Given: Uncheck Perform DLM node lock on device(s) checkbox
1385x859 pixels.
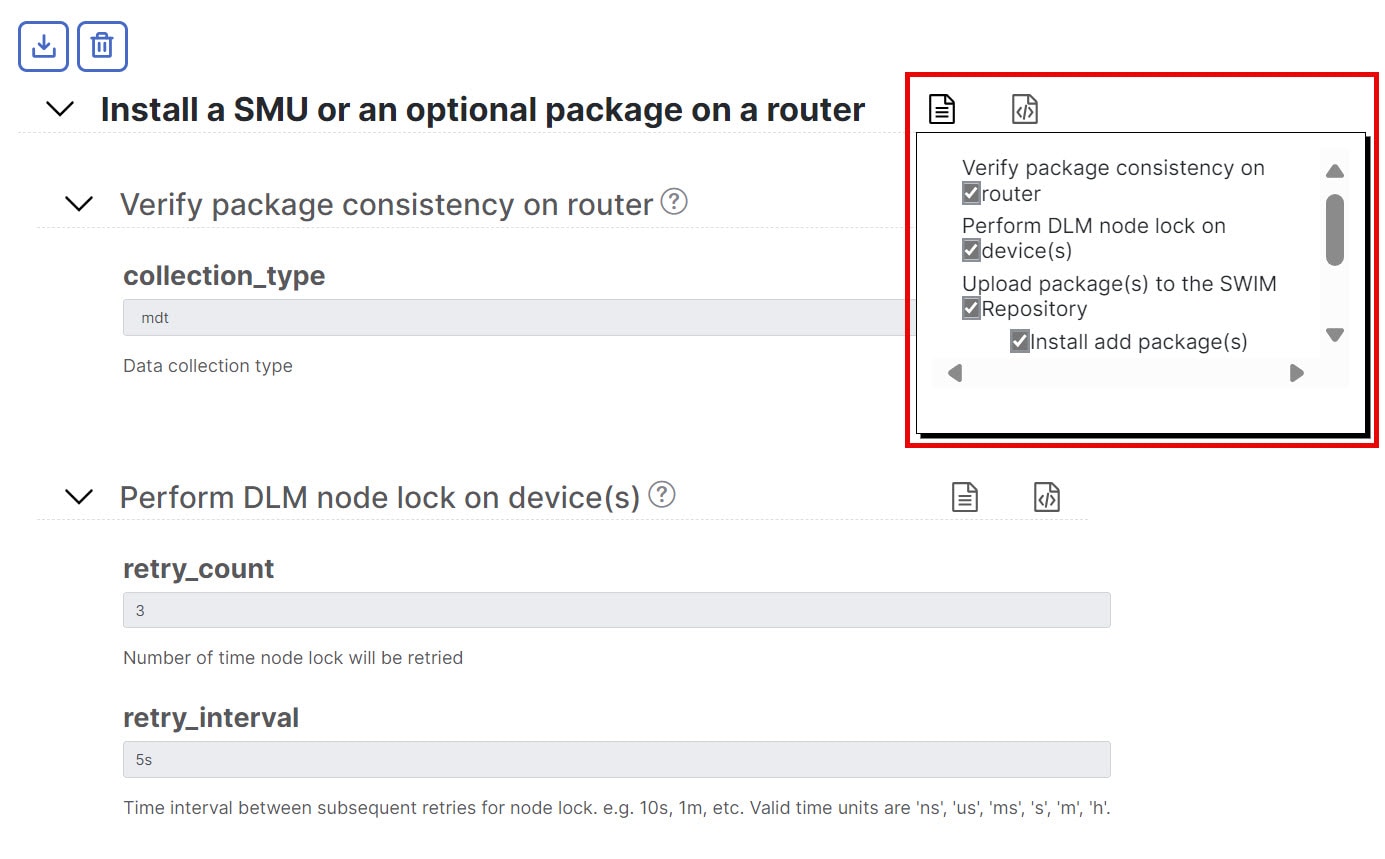Looking at the screenshot, I should 971,250.
